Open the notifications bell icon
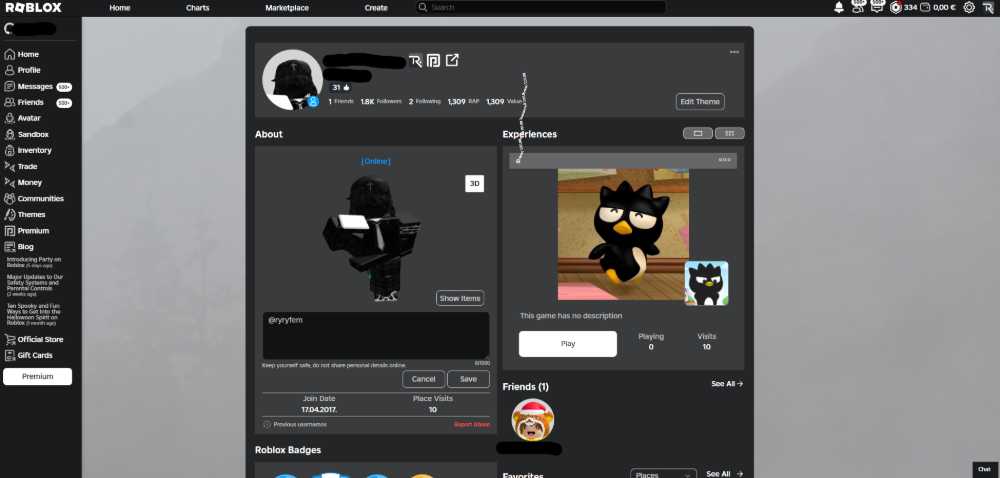 (838, 7)
